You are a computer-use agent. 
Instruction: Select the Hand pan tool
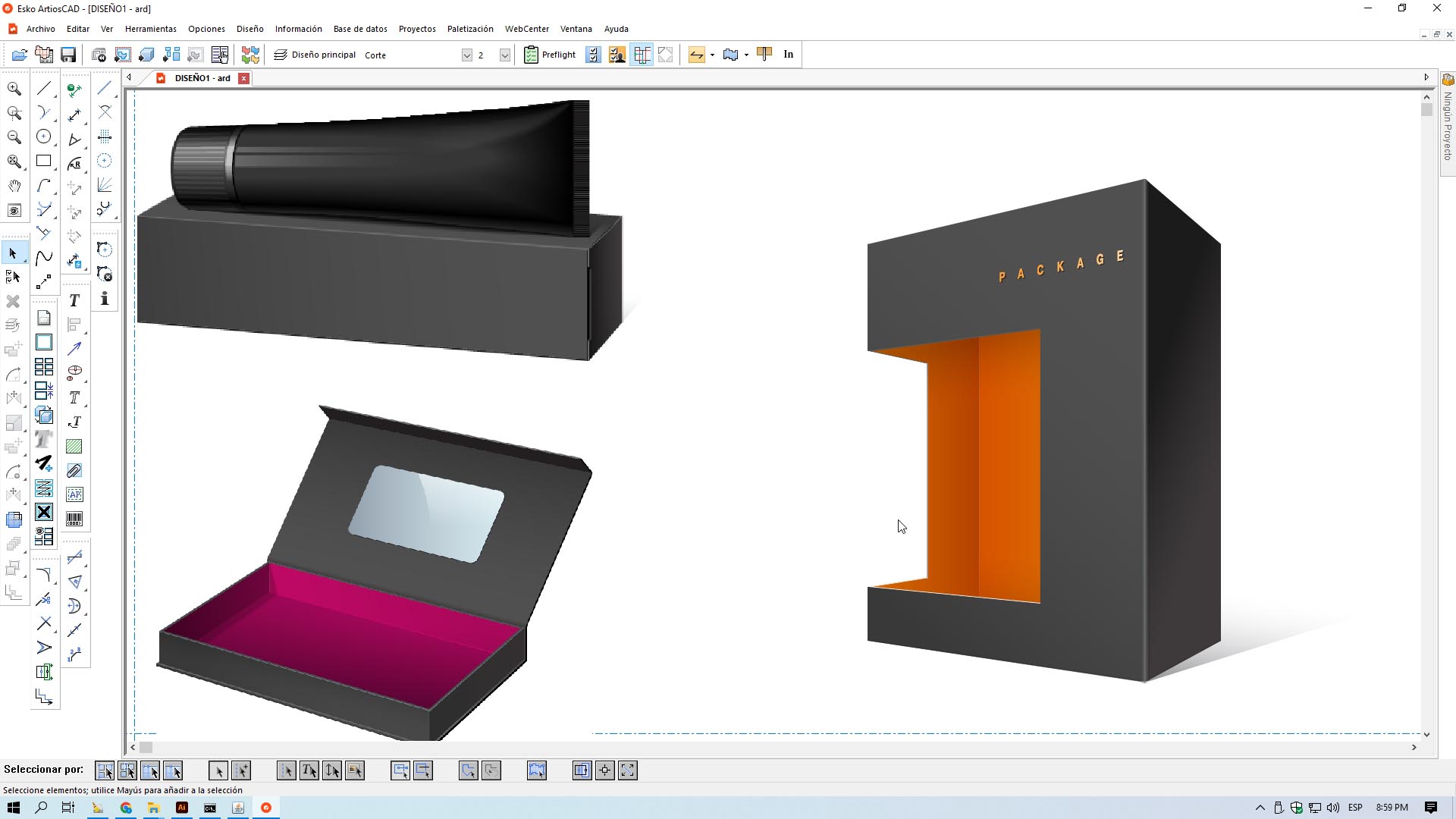click(14, 187)
